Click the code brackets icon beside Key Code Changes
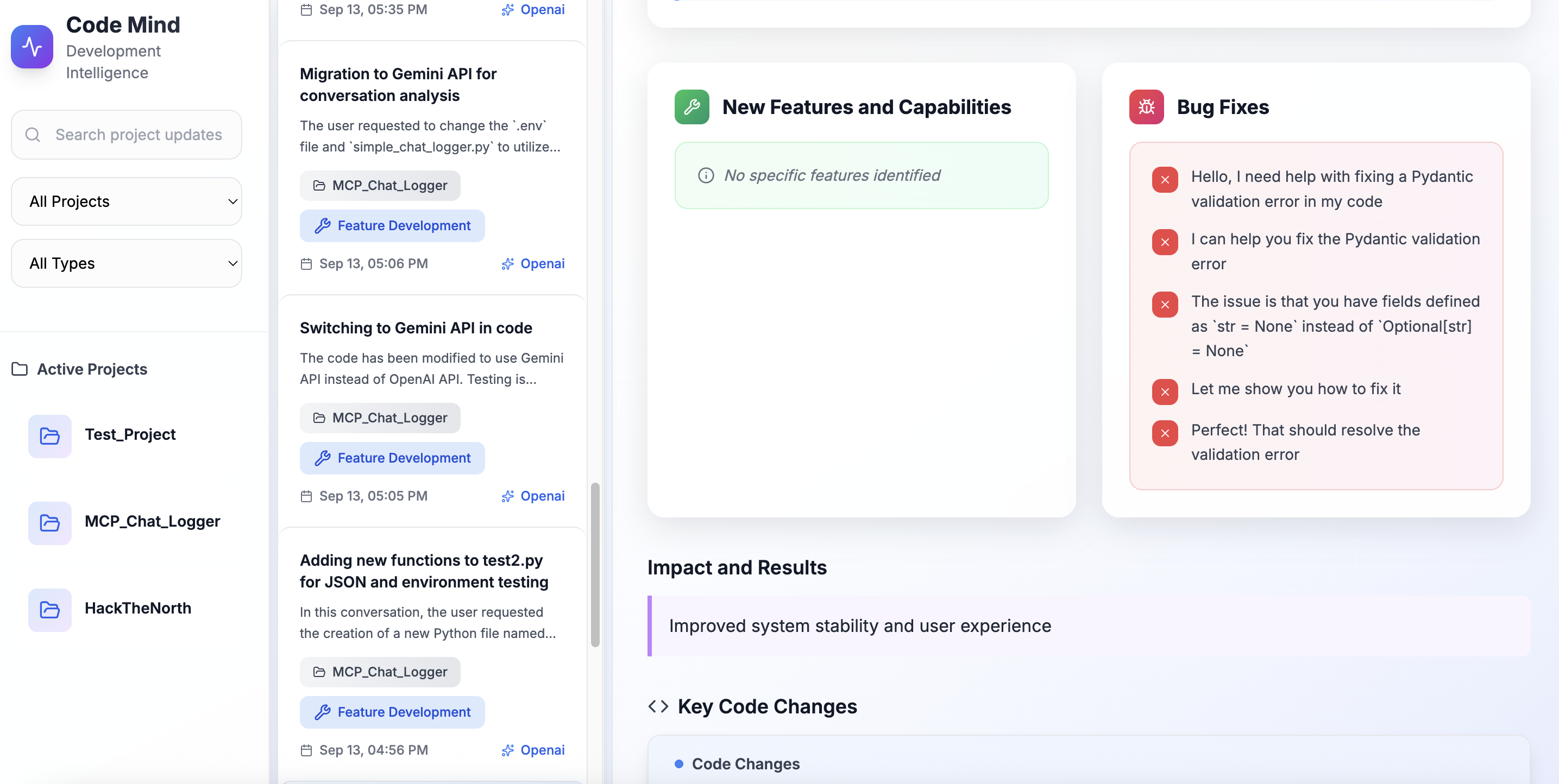 pyautogui.click(x=658, y=706)
